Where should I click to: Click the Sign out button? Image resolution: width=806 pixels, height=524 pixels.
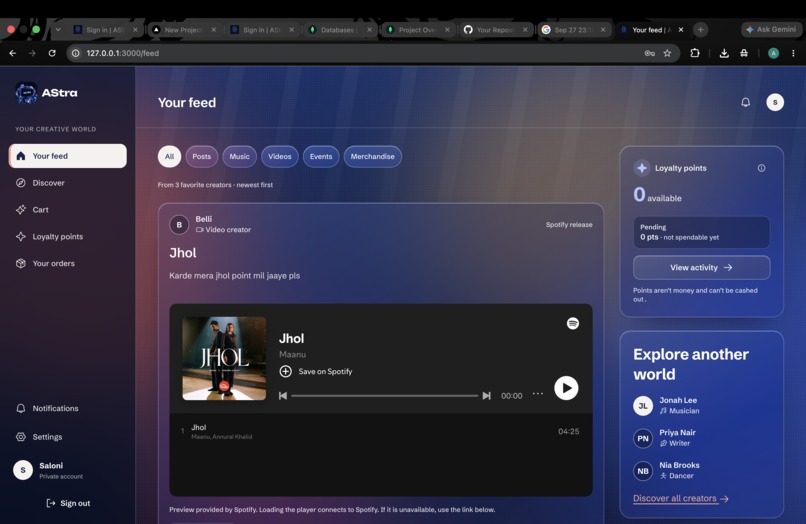[x=68, y=503]
